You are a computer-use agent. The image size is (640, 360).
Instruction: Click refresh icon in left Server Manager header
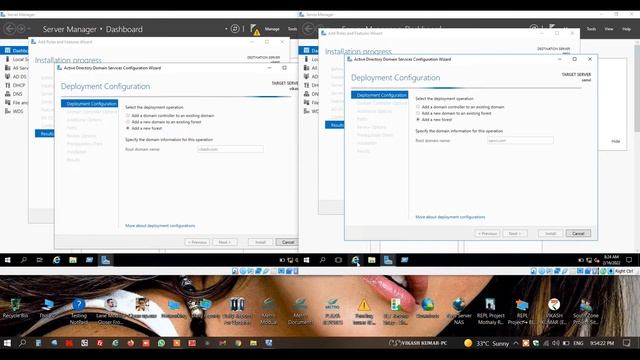pos(235,29)
